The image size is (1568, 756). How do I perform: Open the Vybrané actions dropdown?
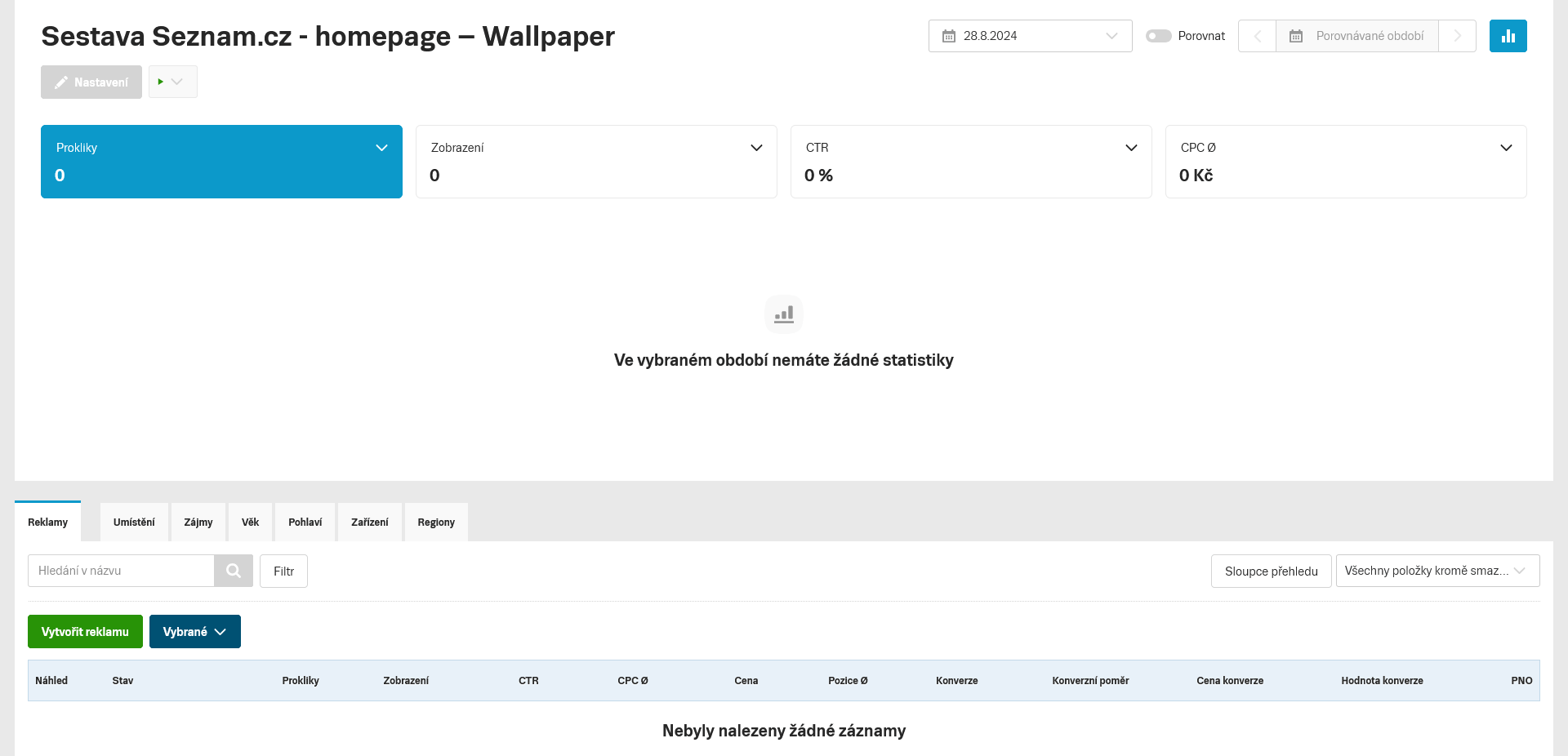[x=194, y=632]
